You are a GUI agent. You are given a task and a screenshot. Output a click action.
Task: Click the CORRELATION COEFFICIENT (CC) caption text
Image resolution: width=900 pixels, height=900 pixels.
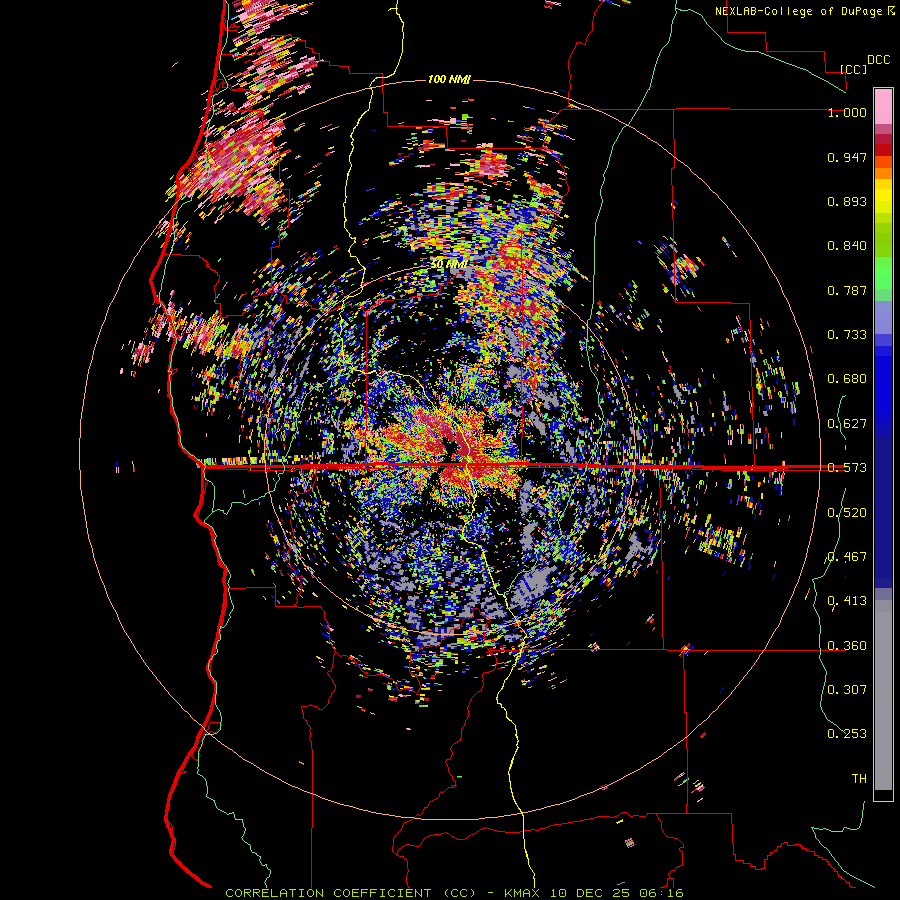tap(351, 893)
